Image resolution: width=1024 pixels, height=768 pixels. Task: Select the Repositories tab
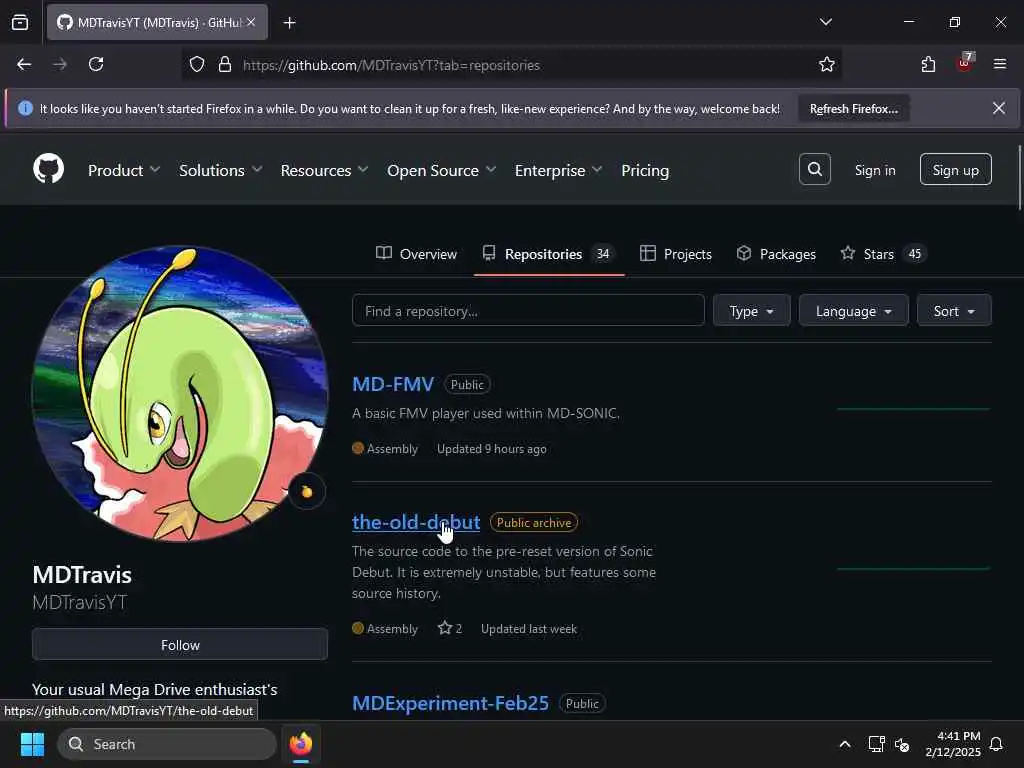pyautogui.click(x=549, y=254)
